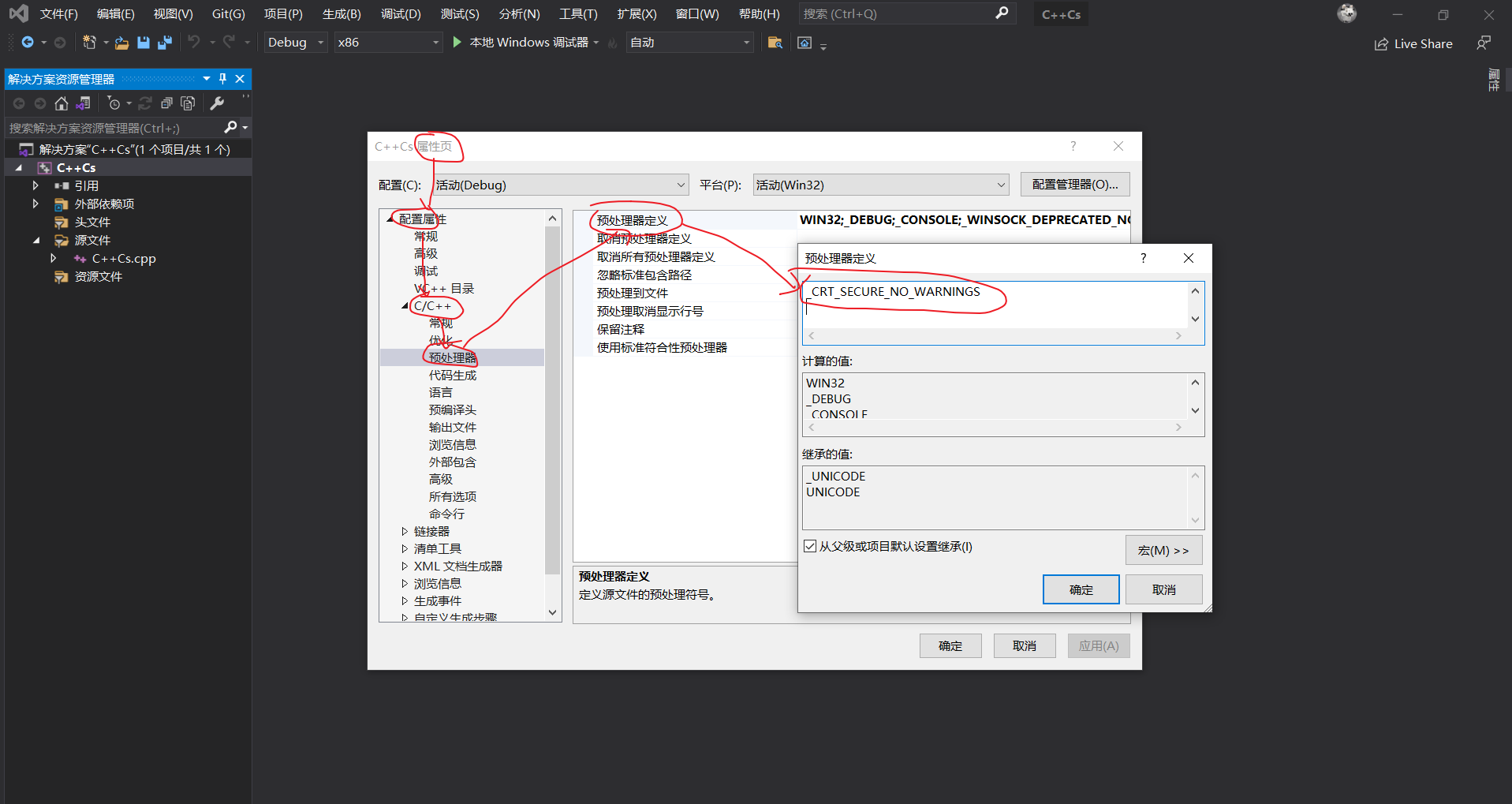Viewport: 1512px width, 804px height.
Task: Click the new project icon in toolbar
Action: [90, 43]
